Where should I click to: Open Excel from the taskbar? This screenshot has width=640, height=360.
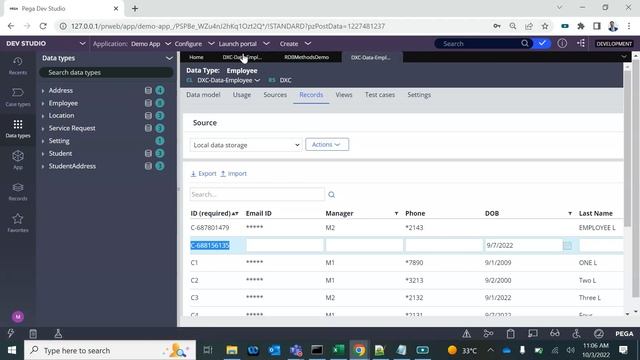point(338,350)
